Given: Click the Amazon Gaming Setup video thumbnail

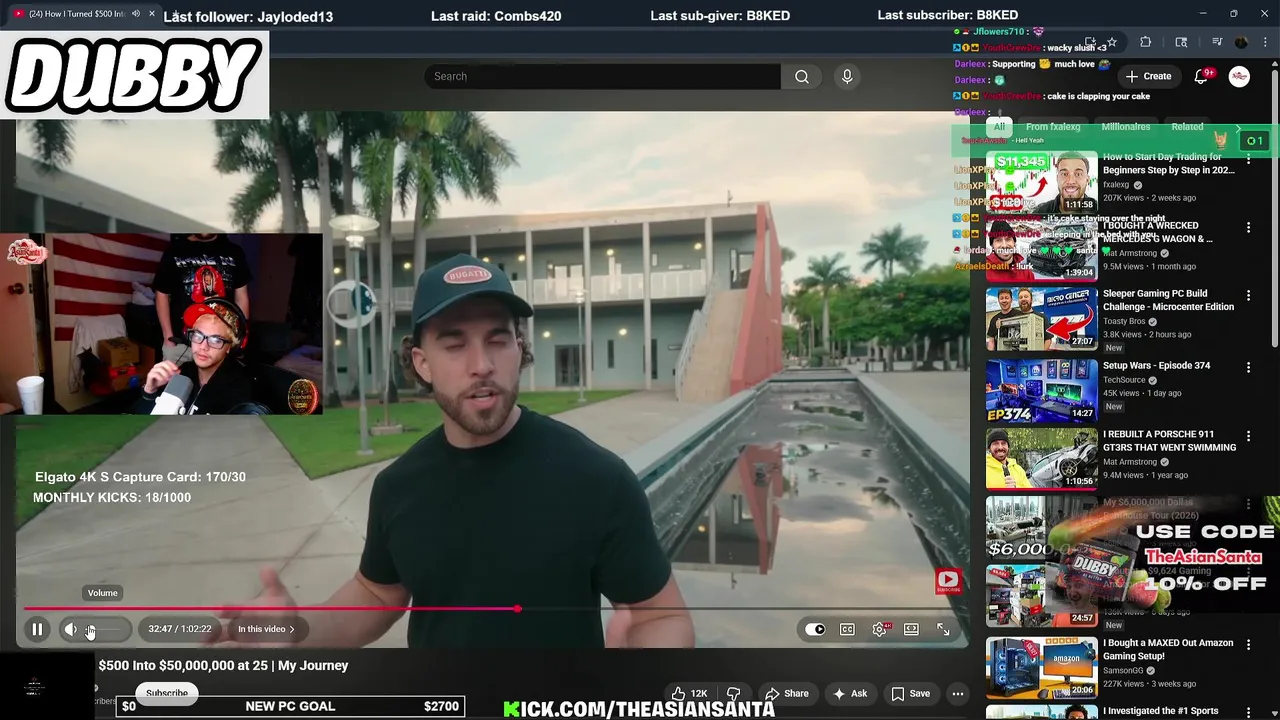Looking at the screenshot, I should [1042, 667].
